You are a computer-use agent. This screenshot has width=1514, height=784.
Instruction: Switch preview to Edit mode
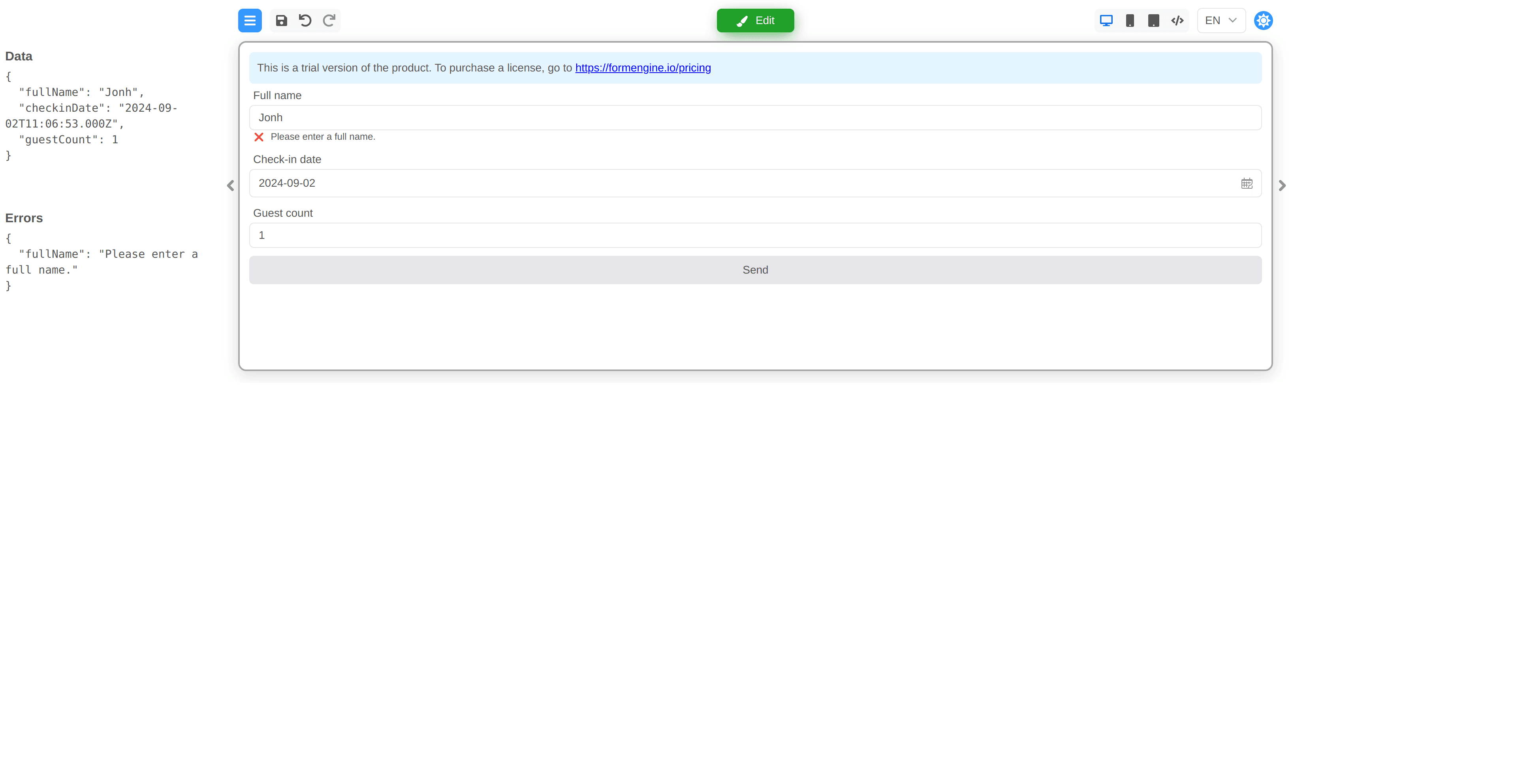pyautogui.click(x=755, y=21)
